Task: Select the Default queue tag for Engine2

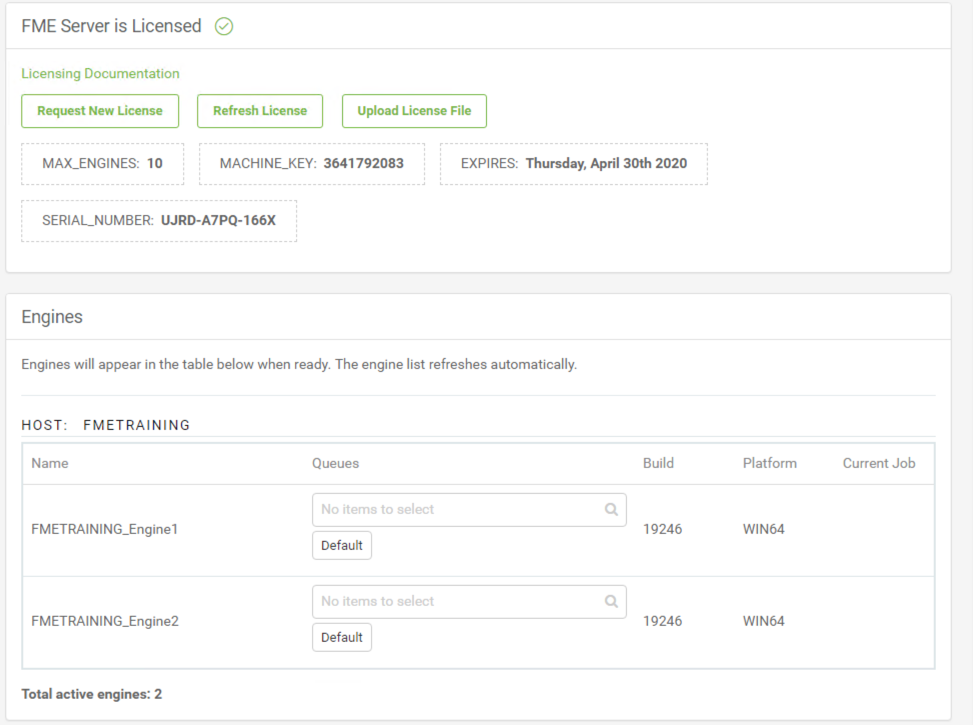Action: 342,637
